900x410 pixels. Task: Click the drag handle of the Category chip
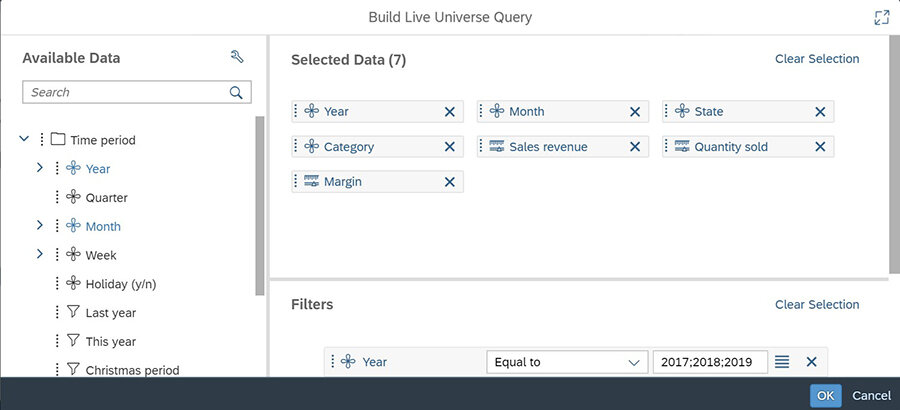296,147
